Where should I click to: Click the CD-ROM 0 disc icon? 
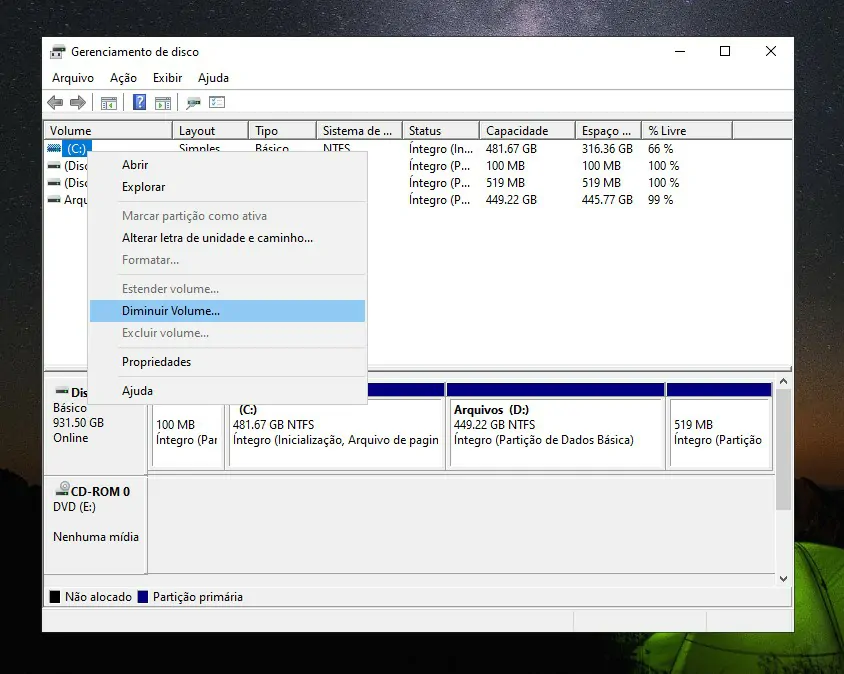click(62, 489)
